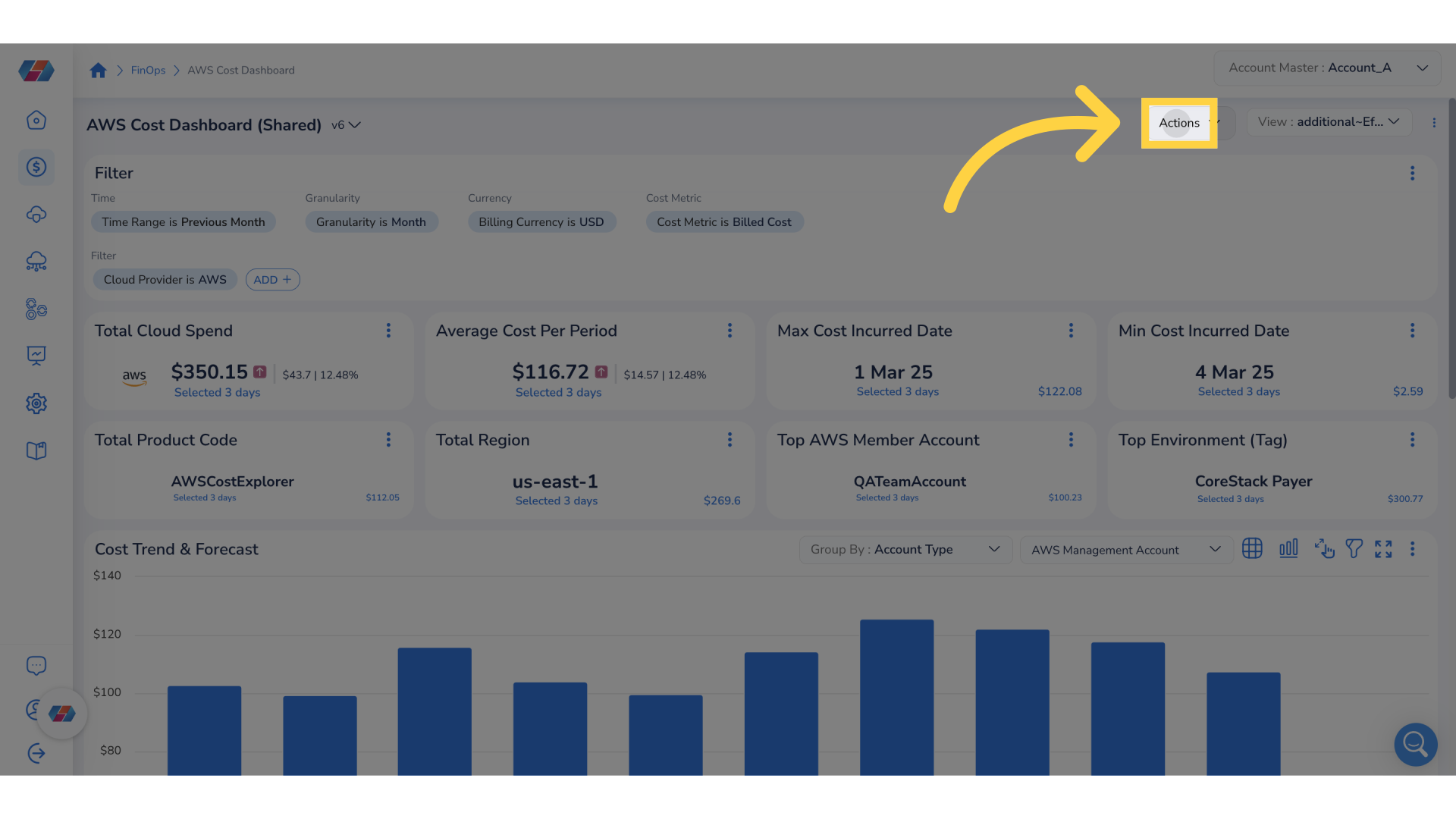Click the page vertical scrollbar
Screen dimensions: 1456x819
[x=1451, y=248]
